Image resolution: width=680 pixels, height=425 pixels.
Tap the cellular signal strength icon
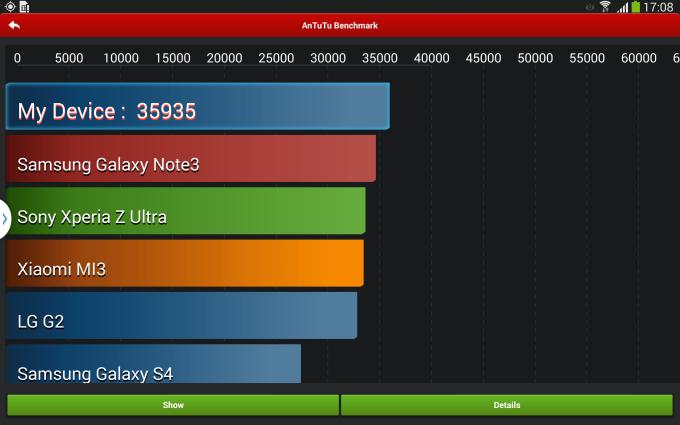[x=623, y=7]
